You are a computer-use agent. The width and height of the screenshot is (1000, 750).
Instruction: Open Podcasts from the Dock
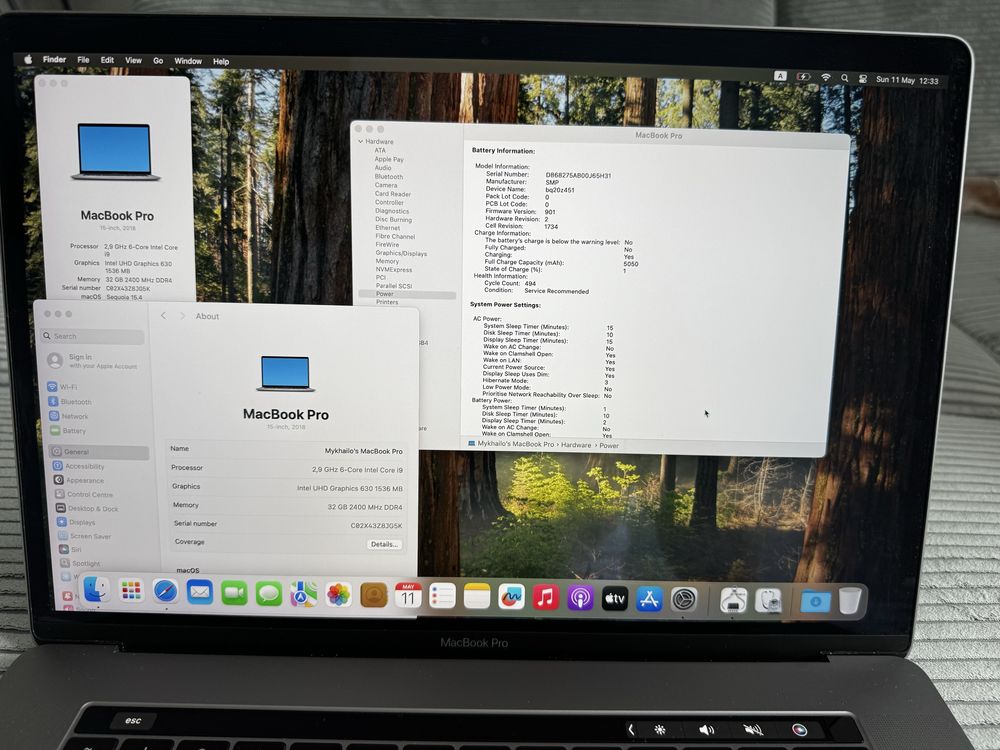coord(580,599)
